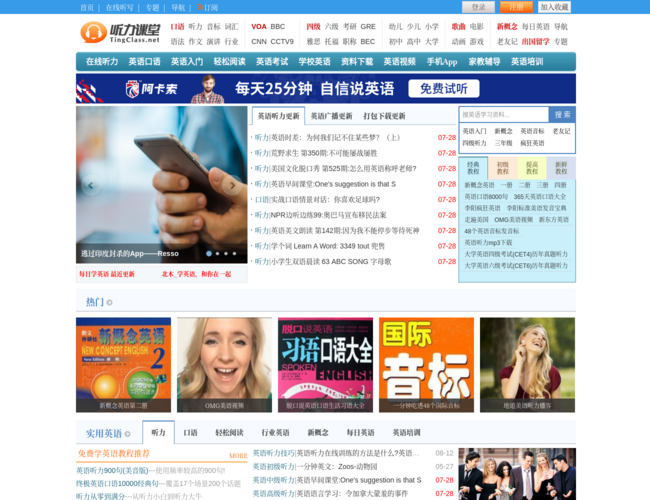Open 手机App in main navigation
The width and height of the screenshot is (650, 500).
(x=442, y=62)
